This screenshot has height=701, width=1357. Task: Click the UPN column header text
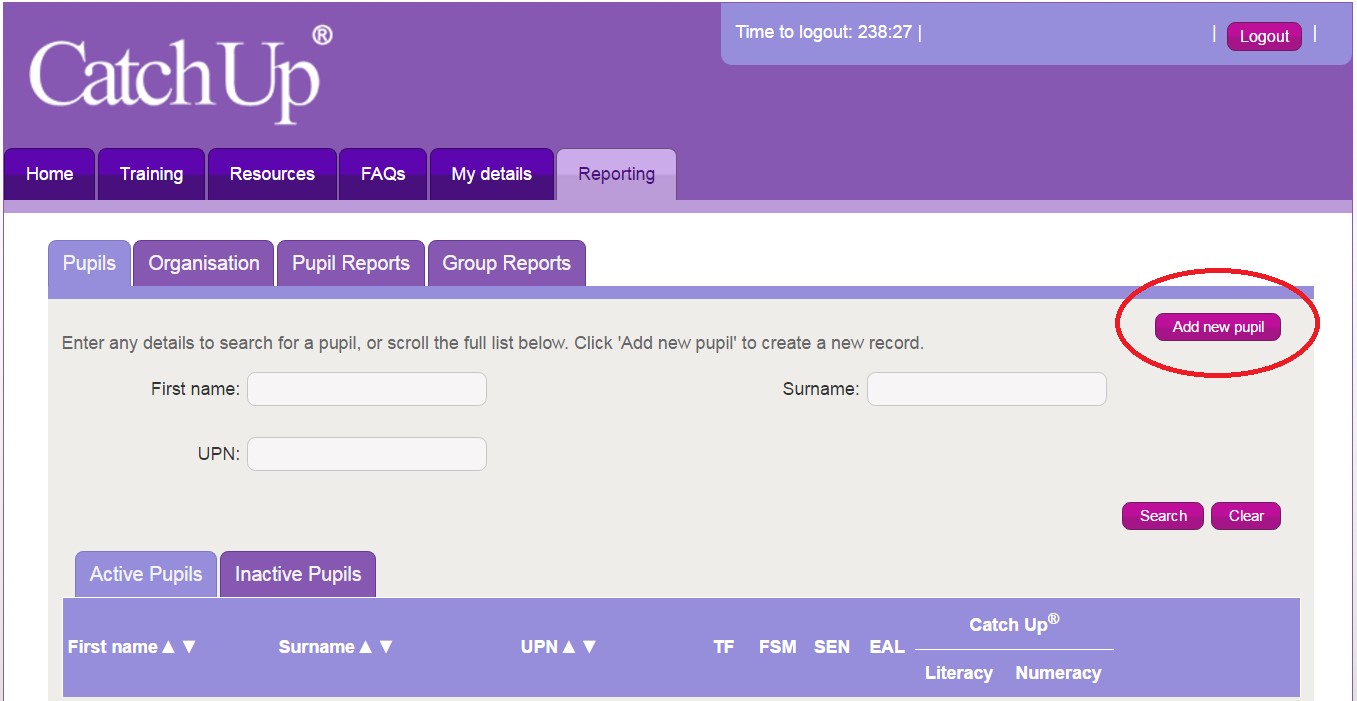point(539,647)
